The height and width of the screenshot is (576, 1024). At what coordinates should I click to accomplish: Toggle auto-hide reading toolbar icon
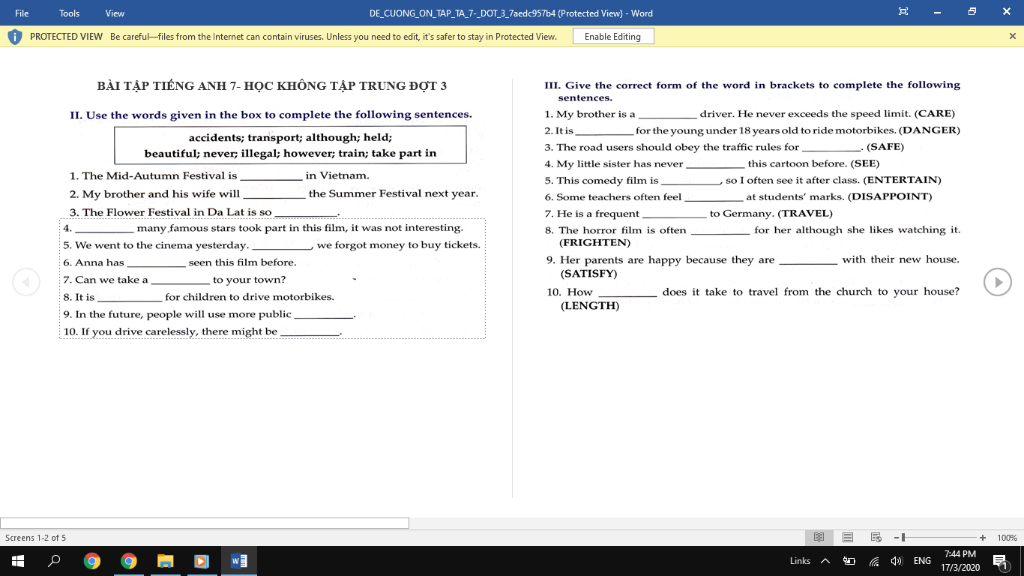coord(903,12)
